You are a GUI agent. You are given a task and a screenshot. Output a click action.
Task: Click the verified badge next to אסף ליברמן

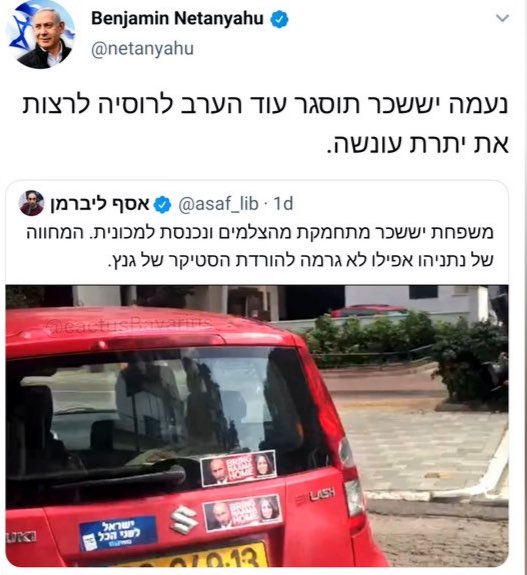162,204
